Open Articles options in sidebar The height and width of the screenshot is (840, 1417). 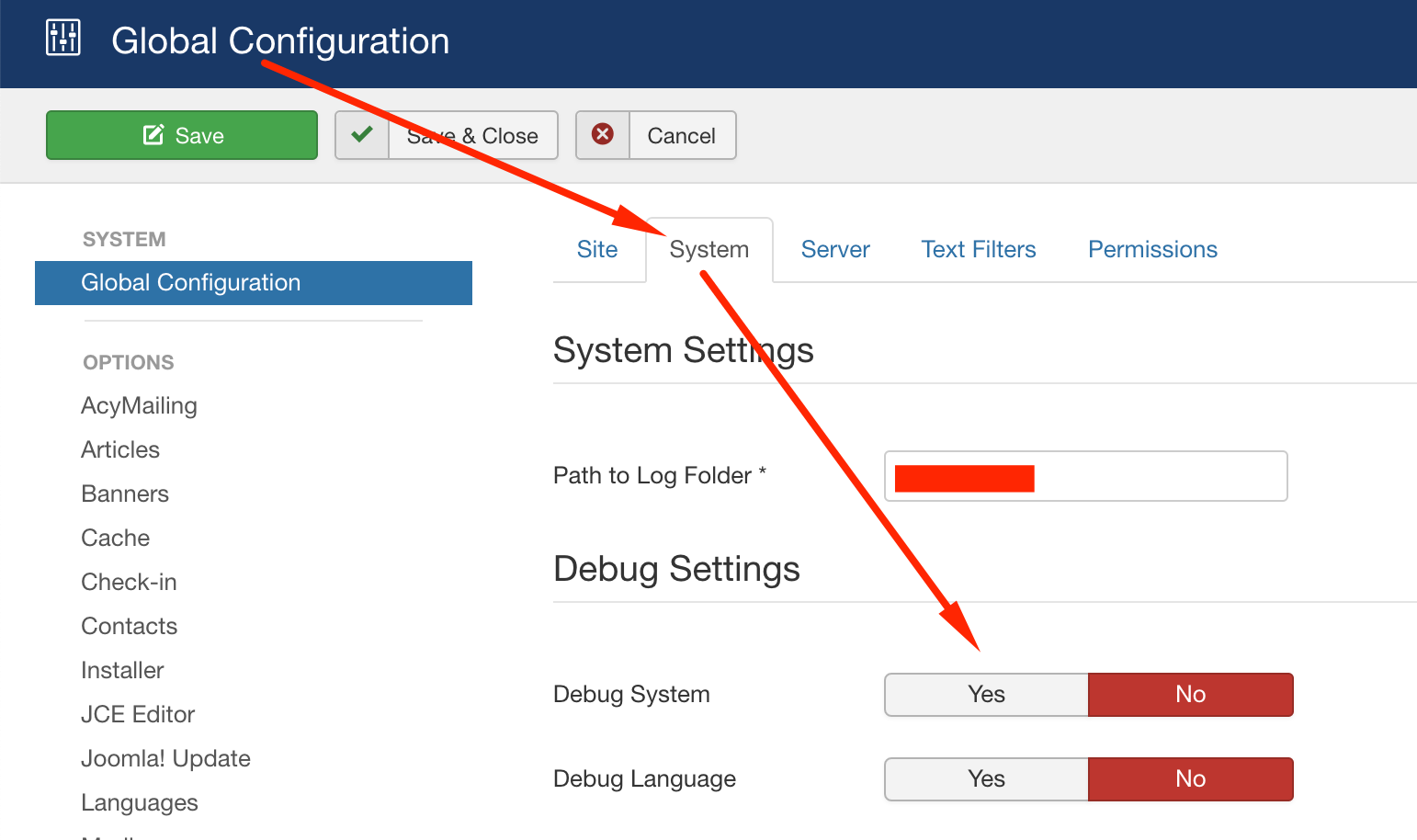pyautogui.click(x=120, y=450)
